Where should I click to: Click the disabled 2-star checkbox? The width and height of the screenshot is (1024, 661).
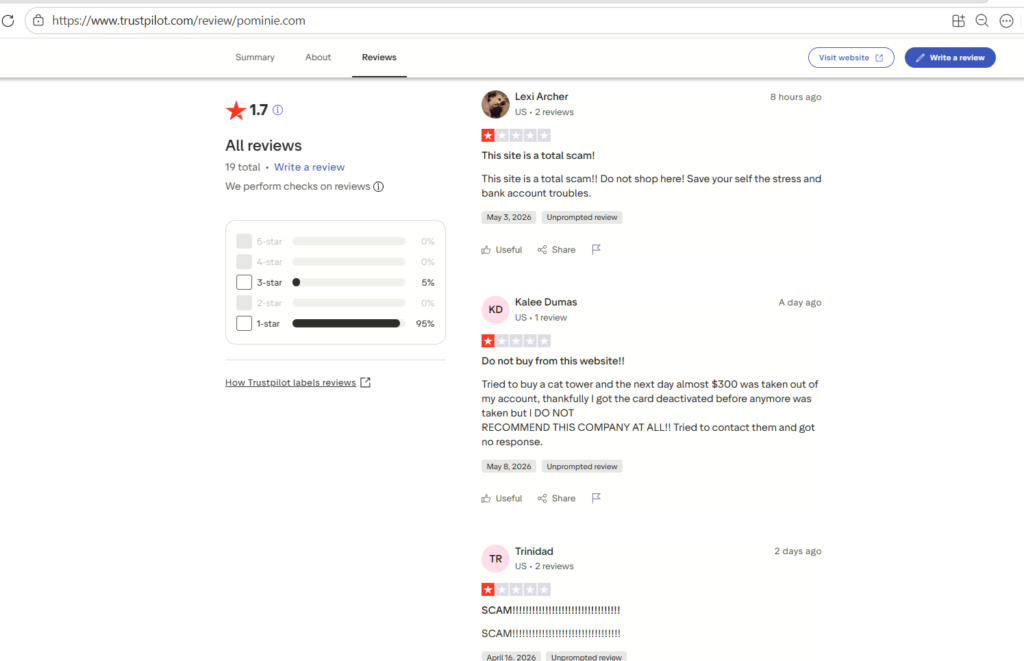244,303
